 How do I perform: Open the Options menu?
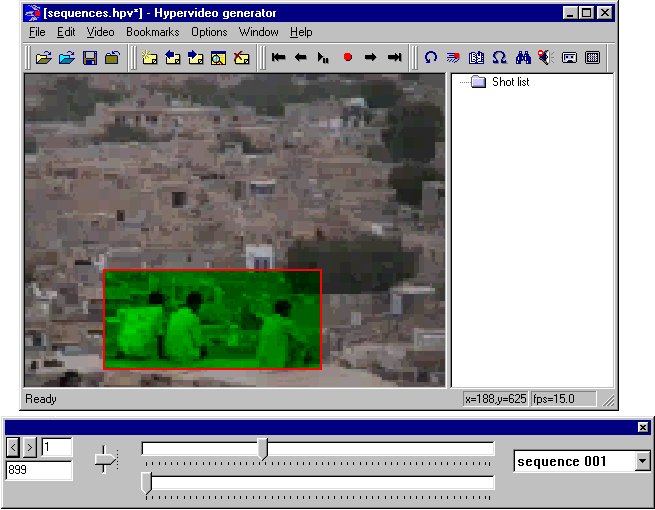(x=209, y=32)
